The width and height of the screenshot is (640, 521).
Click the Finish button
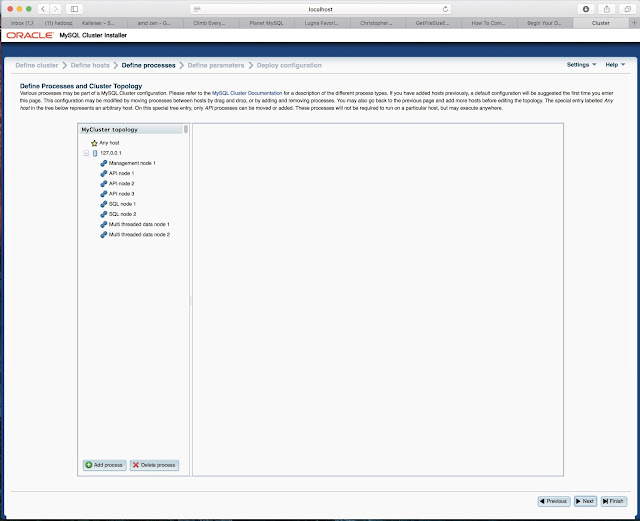(613, 501)
